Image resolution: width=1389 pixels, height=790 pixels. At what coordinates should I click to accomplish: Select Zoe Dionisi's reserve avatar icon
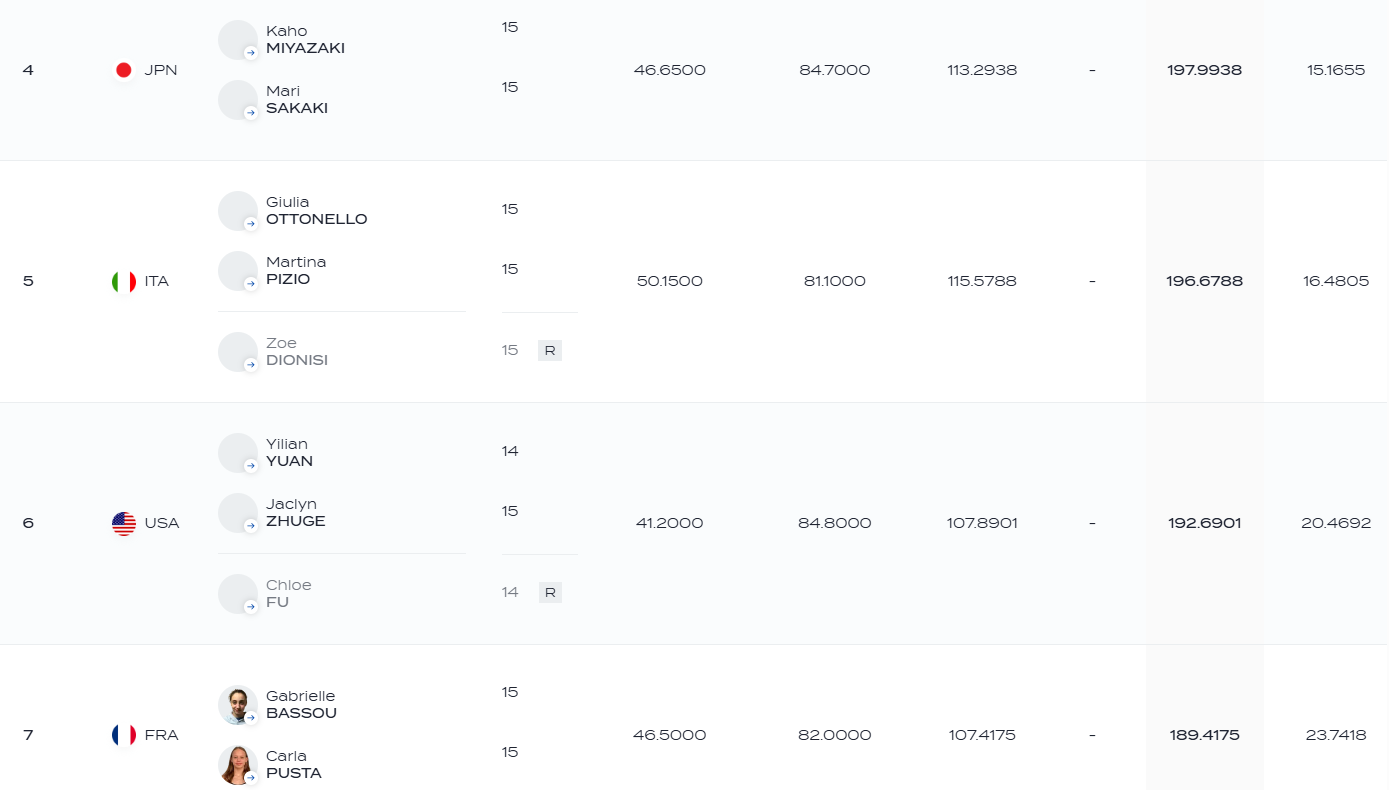[238, 352]
